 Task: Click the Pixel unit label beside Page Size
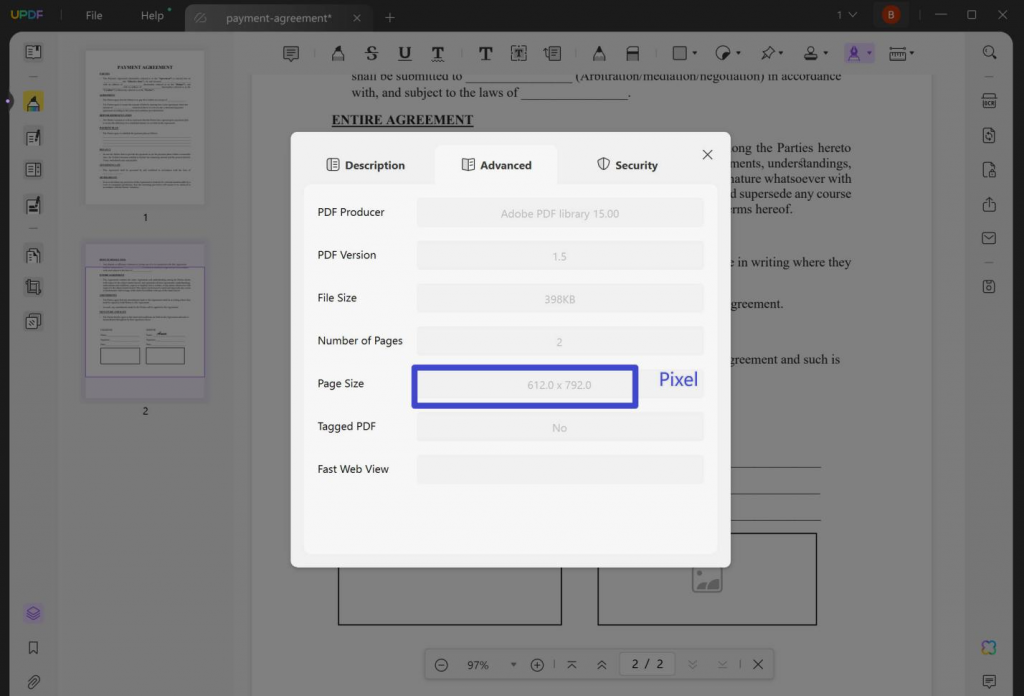[x=678, y=380]
